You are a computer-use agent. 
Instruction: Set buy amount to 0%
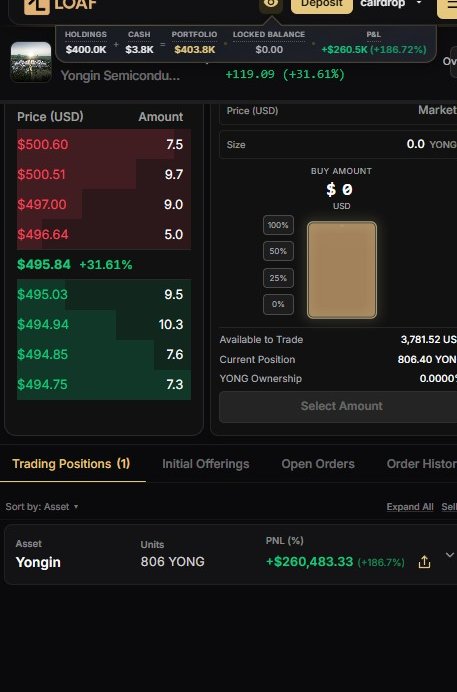pyautogui.click(x=278, y=305)
